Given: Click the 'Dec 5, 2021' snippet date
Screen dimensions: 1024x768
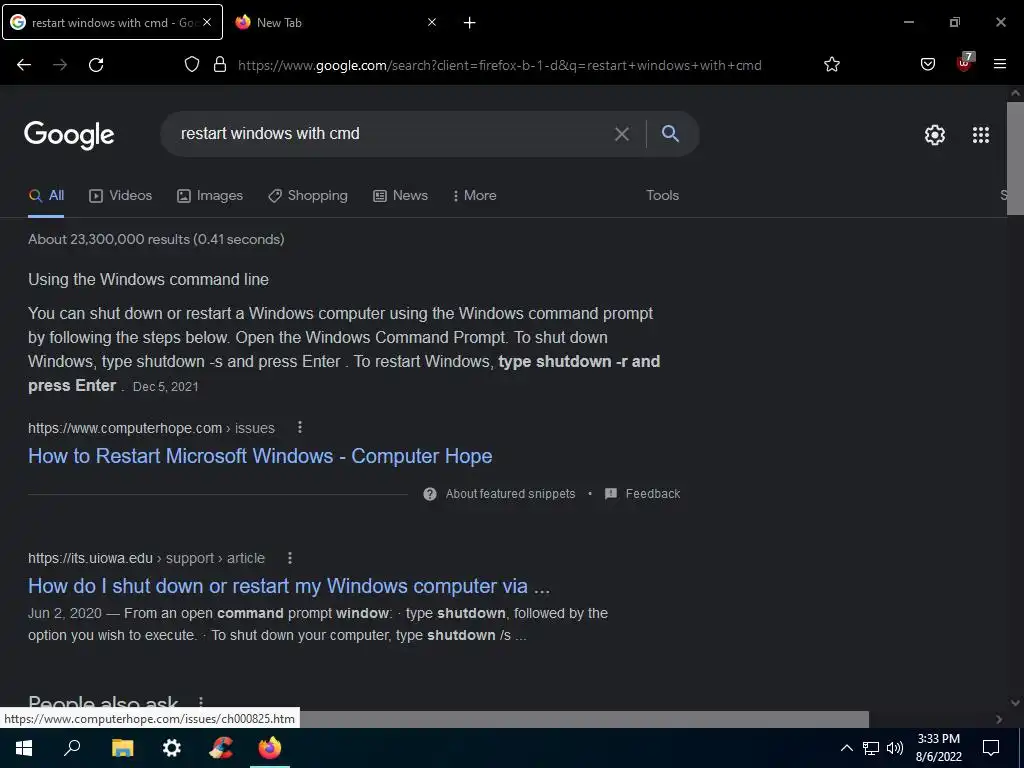Looking at the screenshot, I should coord(165,387).
